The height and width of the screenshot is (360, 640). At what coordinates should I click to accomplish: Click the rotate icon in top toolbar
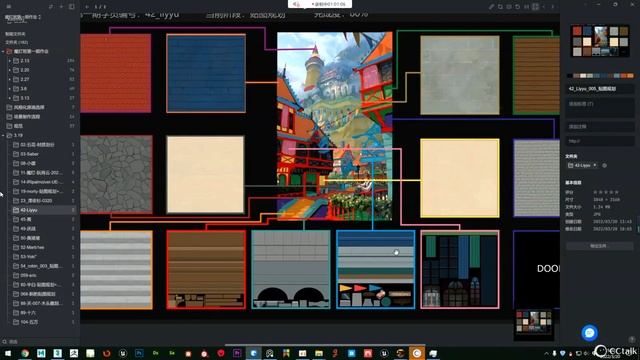(x=518, y=7)
